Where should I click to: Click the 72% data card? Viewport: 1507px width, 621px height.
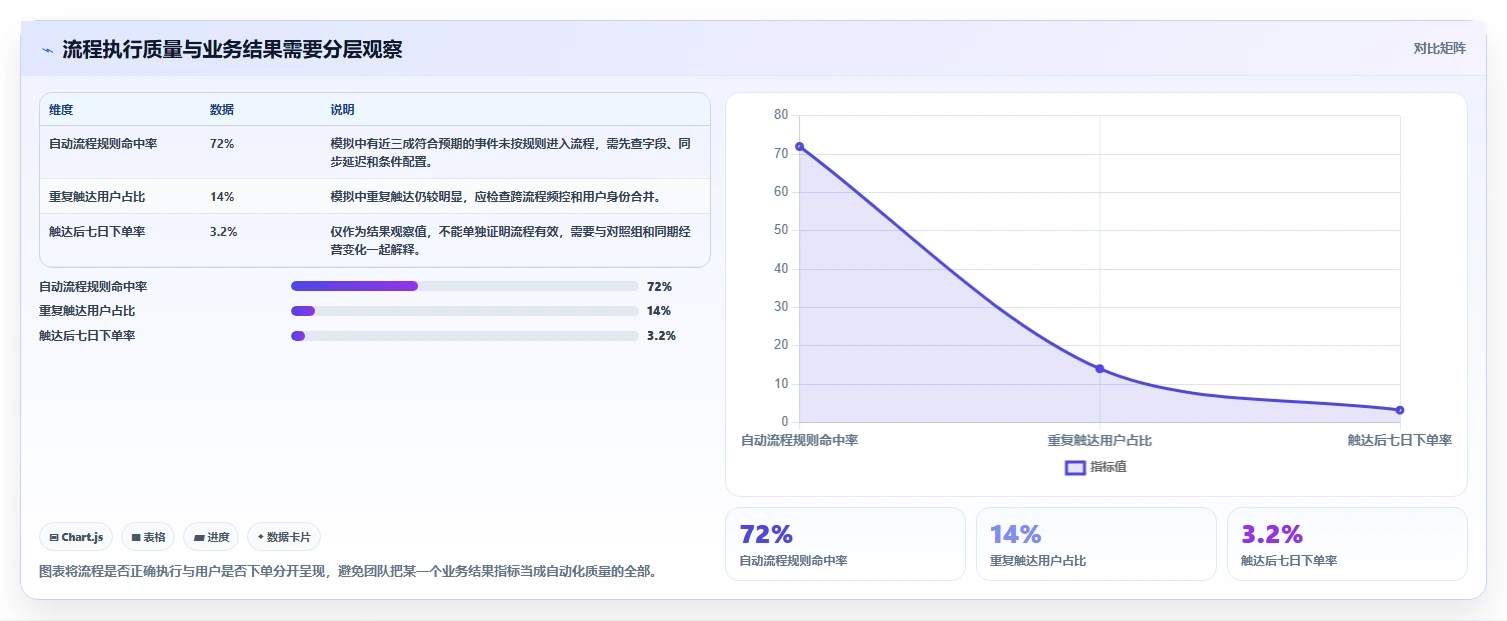[x=845, y=544]
